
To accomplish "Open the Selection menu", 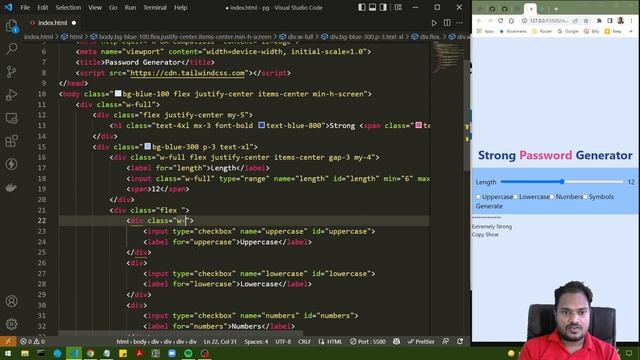I will pos(68,7).
